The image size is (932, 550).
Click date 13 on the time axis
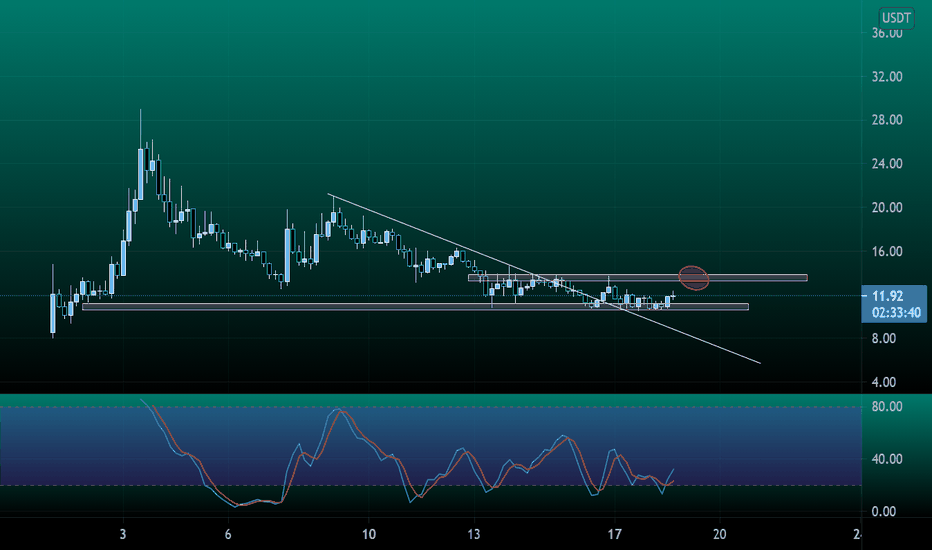coord(474,534)
